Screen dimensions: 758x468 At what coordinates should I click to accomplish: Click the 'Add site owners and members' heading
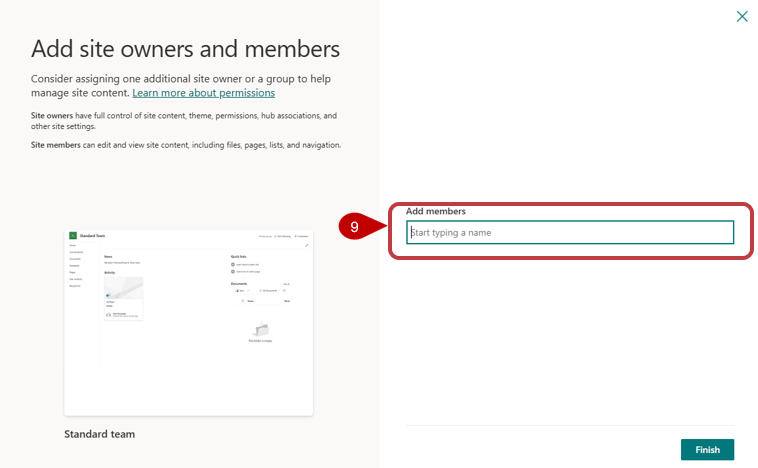coord(186,49)
